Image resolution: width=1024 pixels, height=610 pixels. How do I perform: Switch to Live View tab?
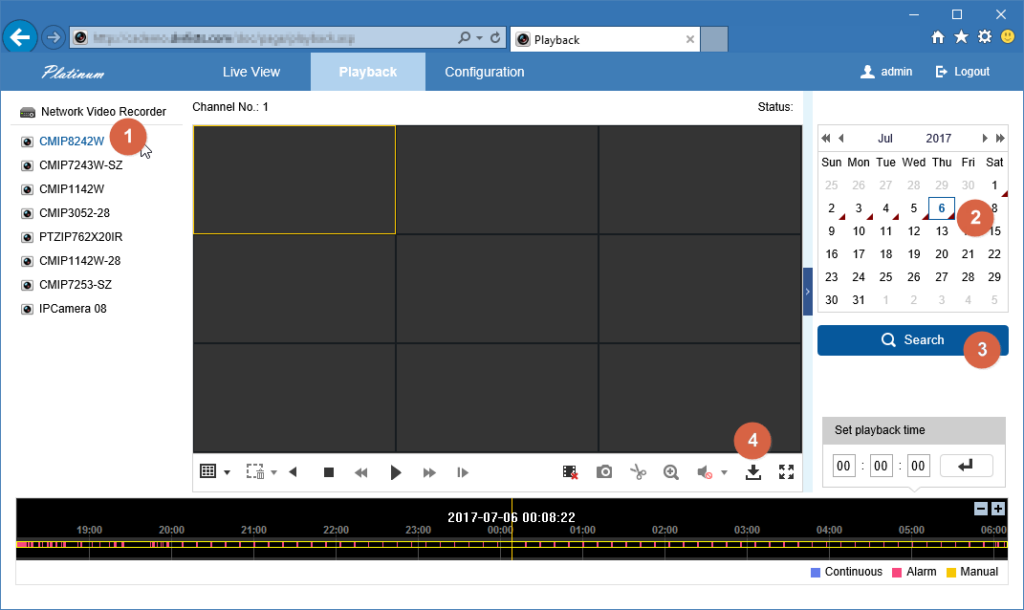[x=251, y=72]
